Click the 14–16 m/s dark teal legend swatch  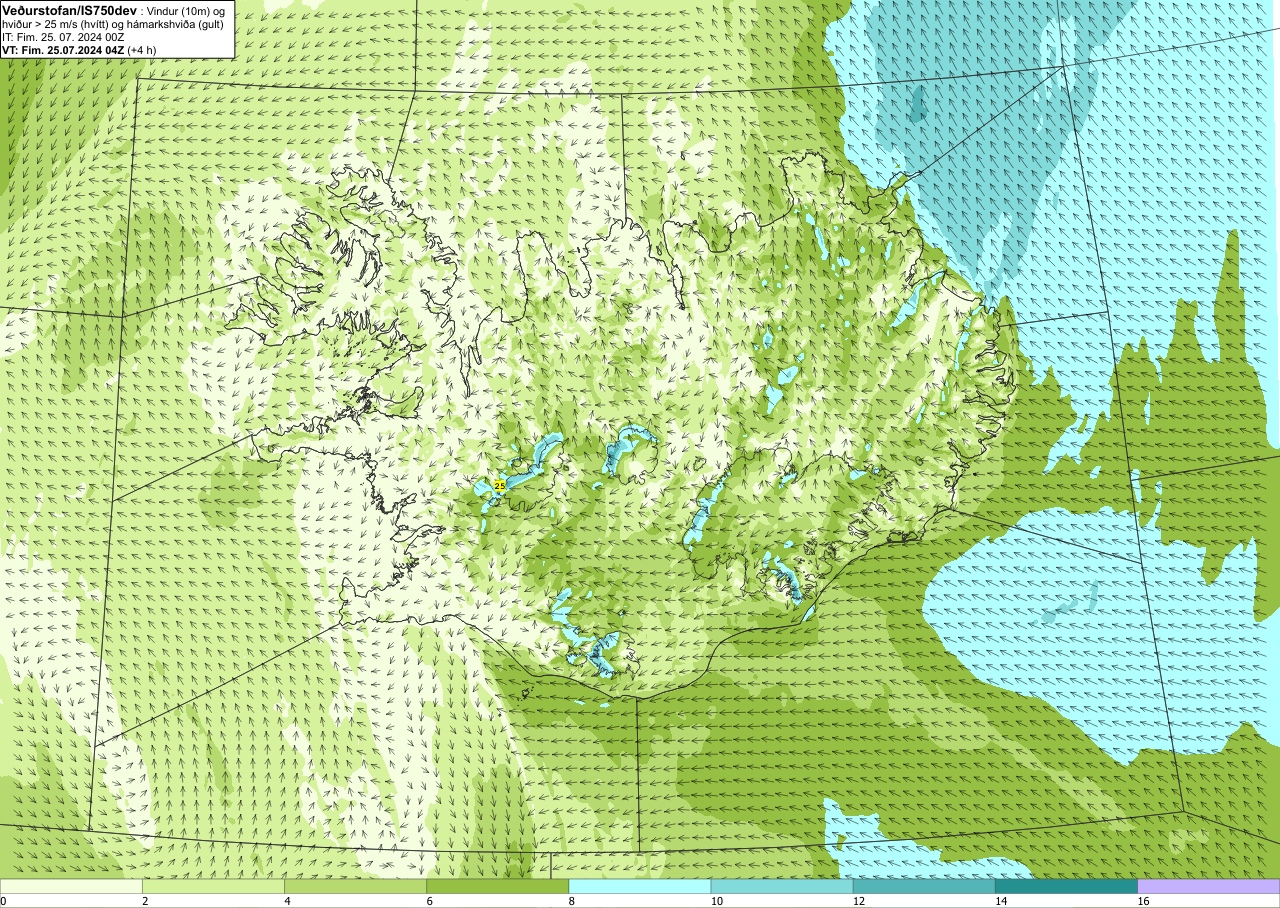pos(1066,886)
